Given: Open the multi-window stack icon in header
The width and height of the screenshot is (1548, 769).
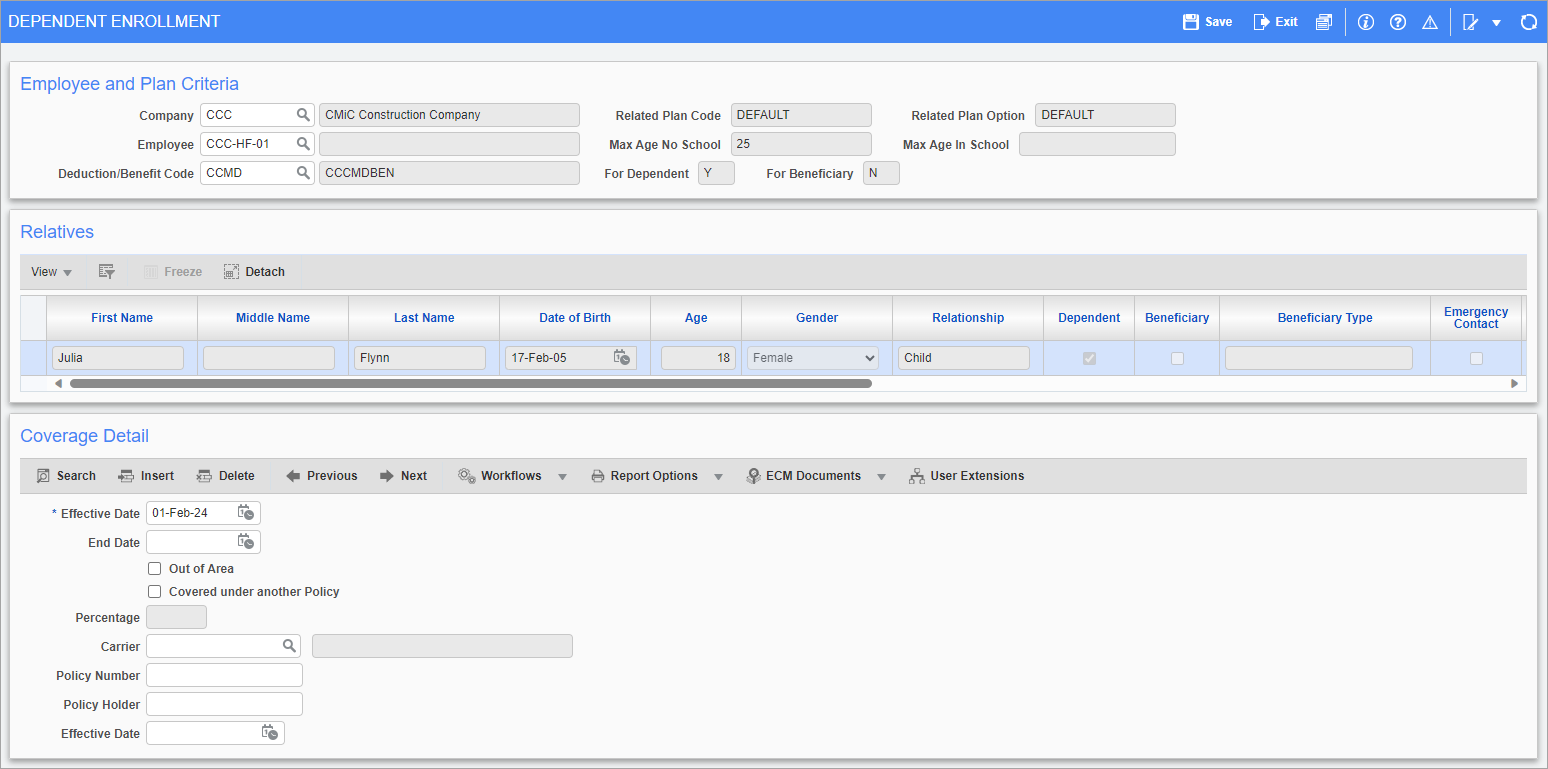Looking at the screenshot, I should pos(1324,22).
